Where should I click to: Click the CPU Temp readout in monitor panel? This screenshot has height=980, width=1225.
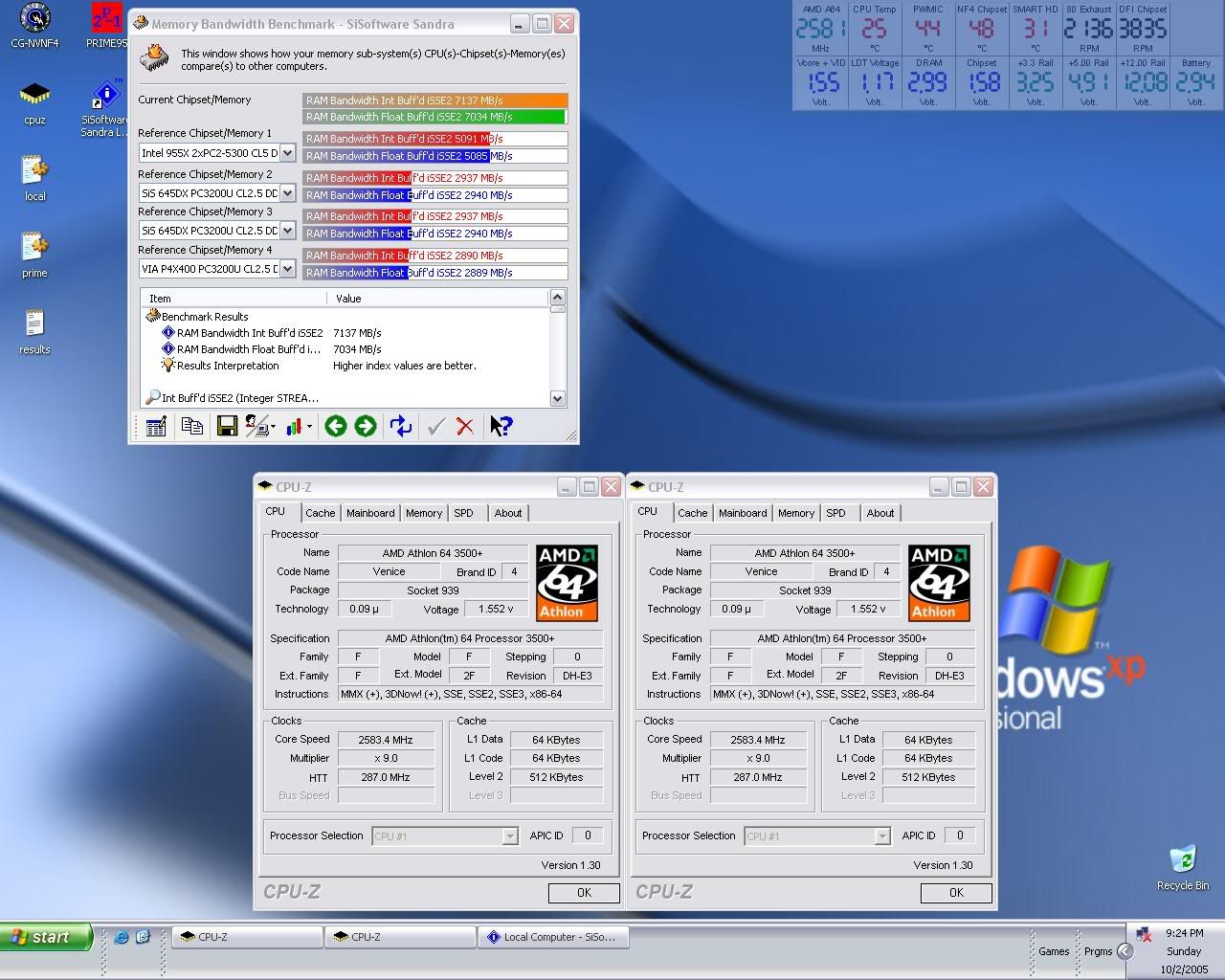pyautogui.click(x=875, y=29)
